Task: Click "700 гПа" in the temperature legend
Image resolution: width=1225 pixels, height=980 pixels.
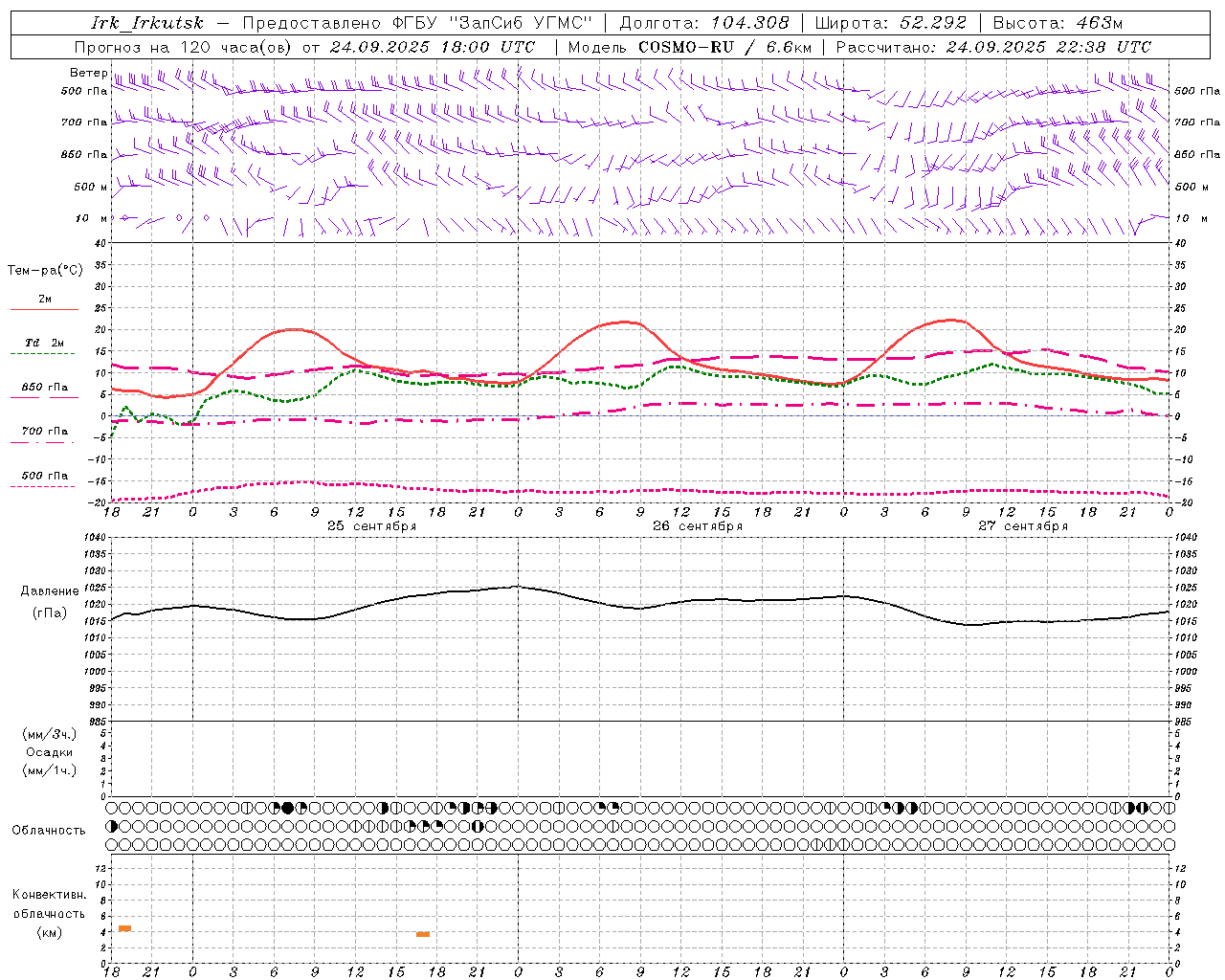Action: tap(45, 432)
